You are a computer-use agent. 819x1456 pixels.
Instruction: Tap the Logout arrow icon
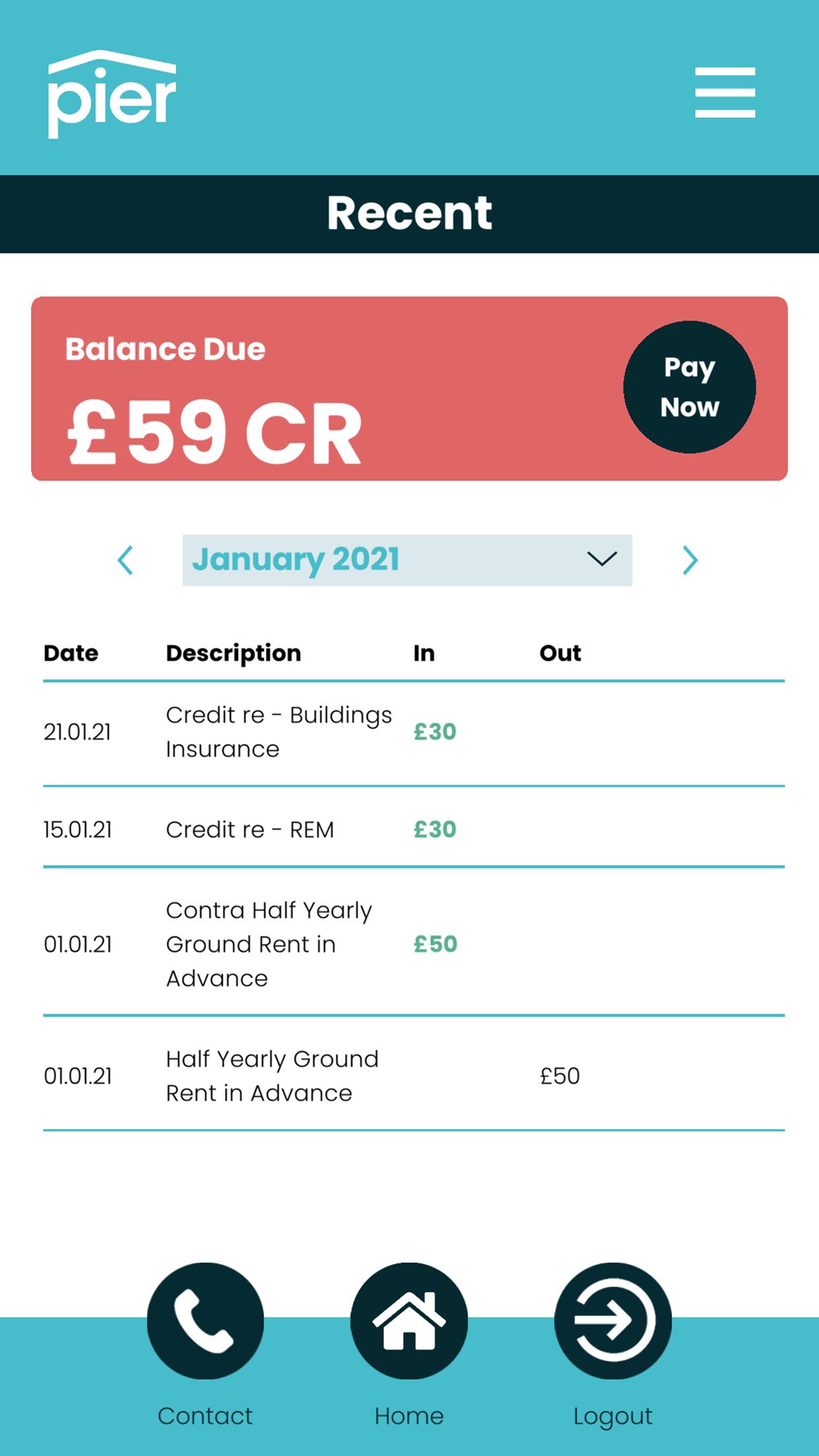point(613,1321)
